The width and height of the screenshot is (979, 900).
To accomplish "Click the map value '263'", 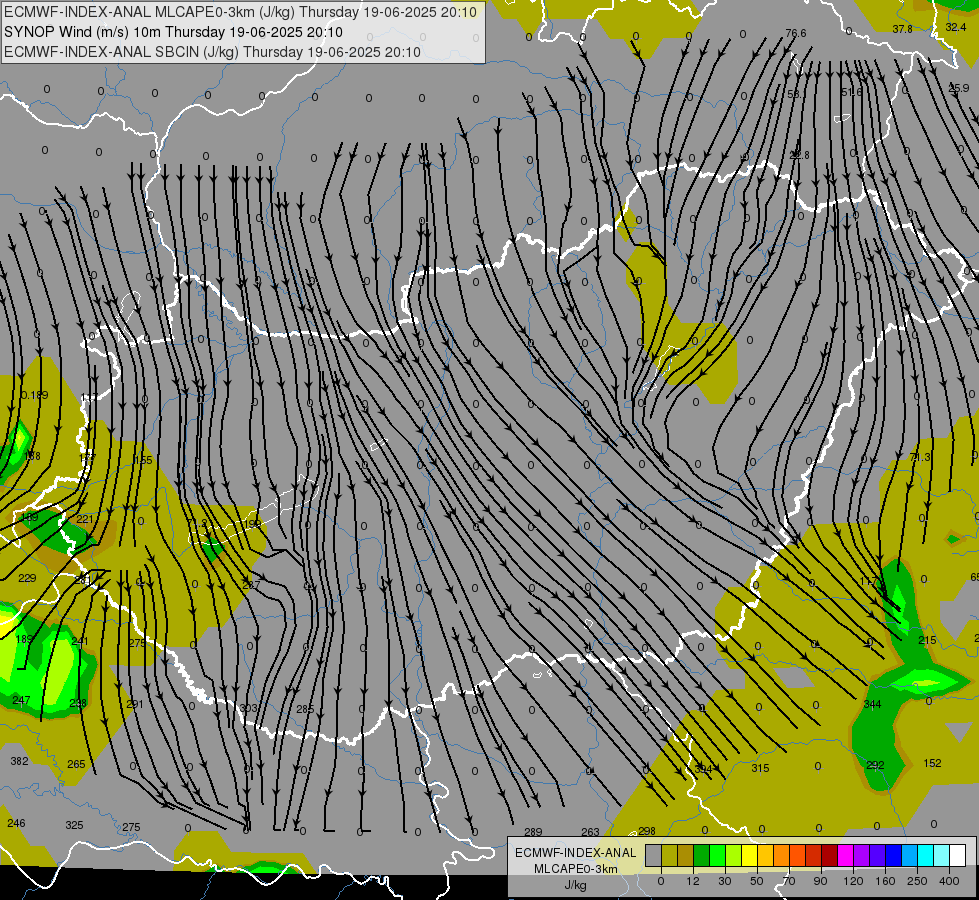I will point(590,832).
